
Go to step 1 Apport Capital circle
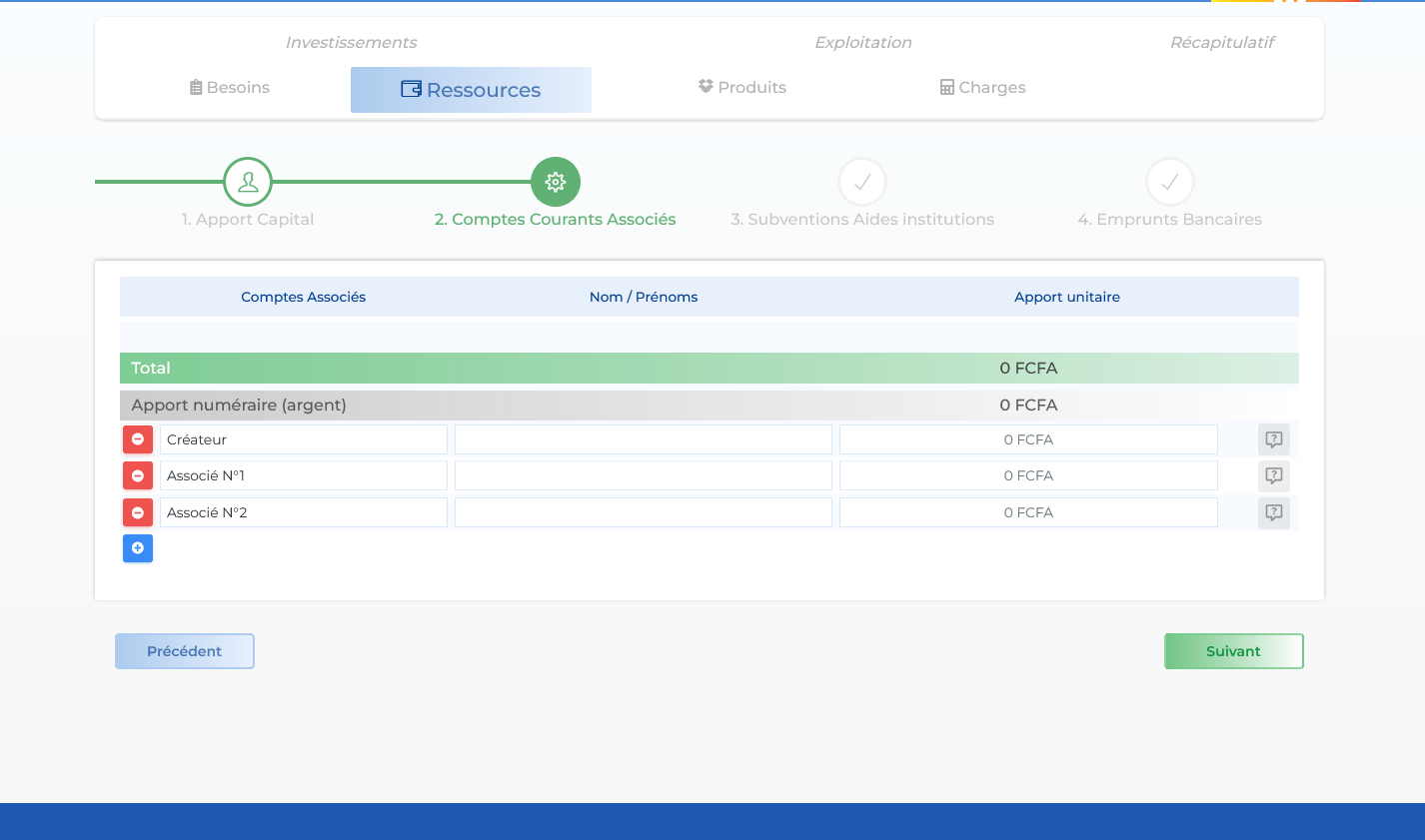click(x=248, y=182)
